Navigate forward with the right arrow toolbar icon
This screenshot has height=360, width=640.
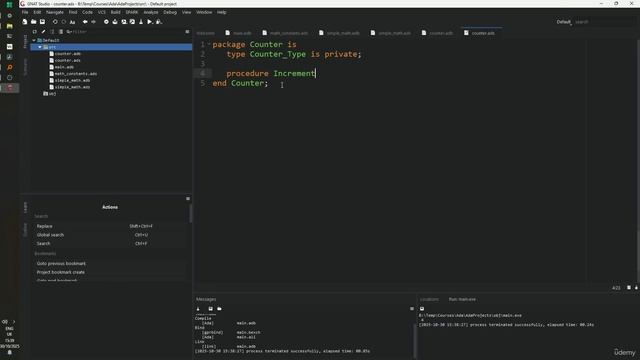coord(93,22)
